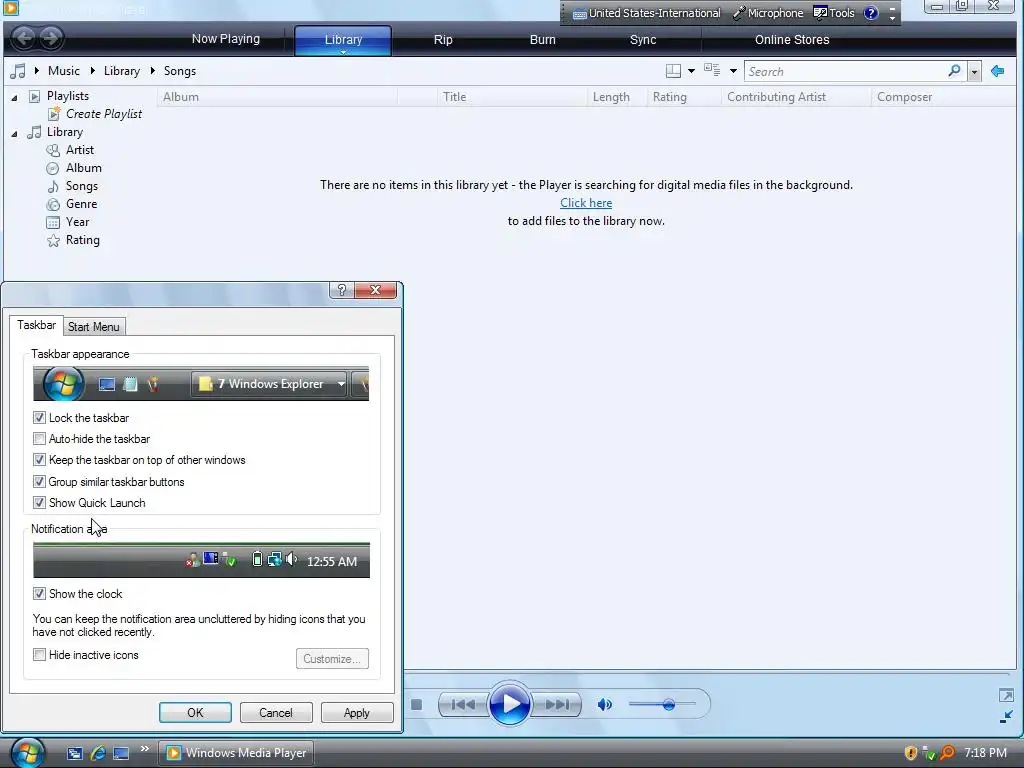The width and height of the screenshot is (1024, 768).
Task: Go forward with the Media Player forward arrow
Action: (x=52, y=38)
